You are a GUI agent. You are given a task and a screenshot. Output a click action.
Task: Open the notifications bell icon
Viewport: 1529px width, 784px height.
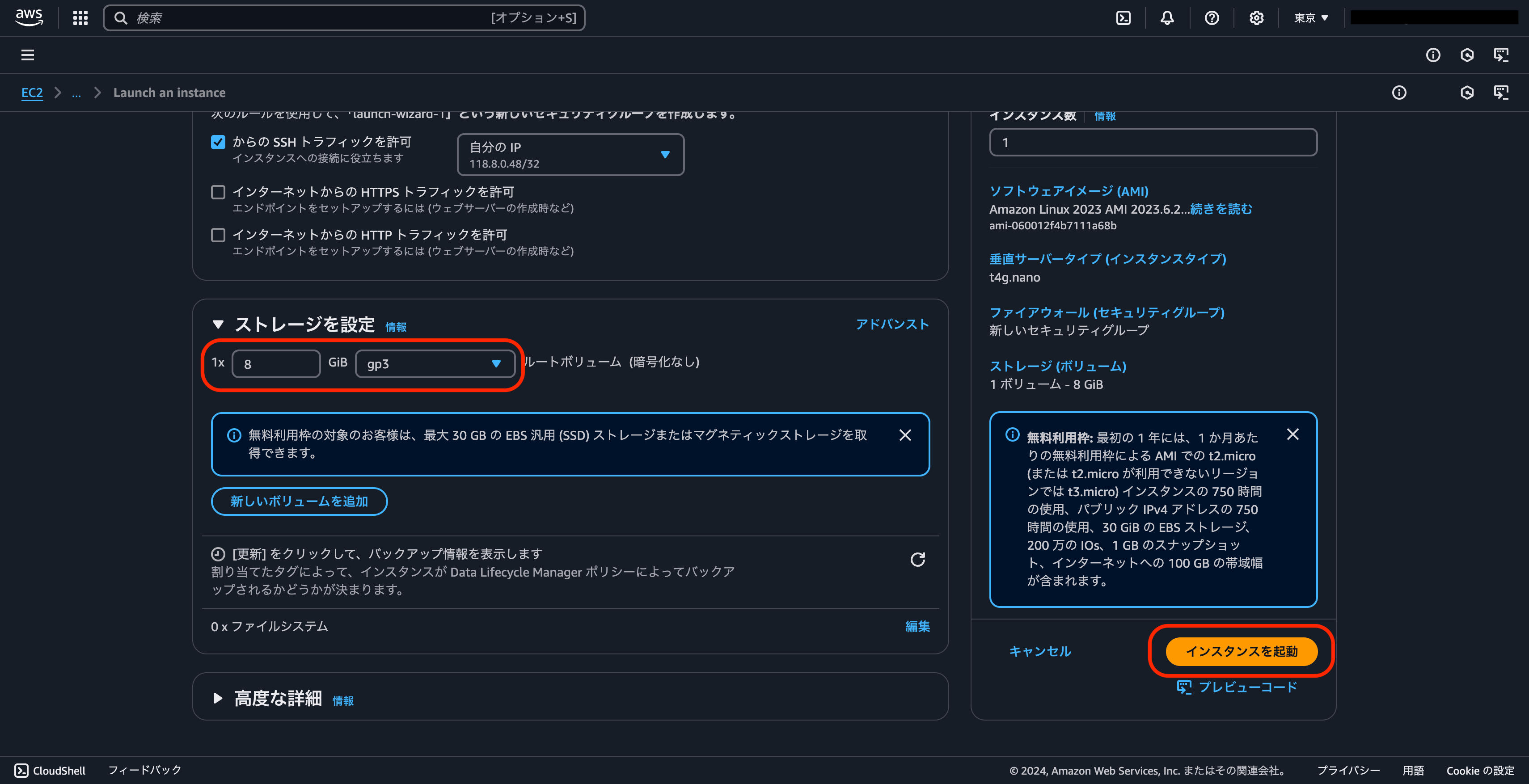(1167, 18)
